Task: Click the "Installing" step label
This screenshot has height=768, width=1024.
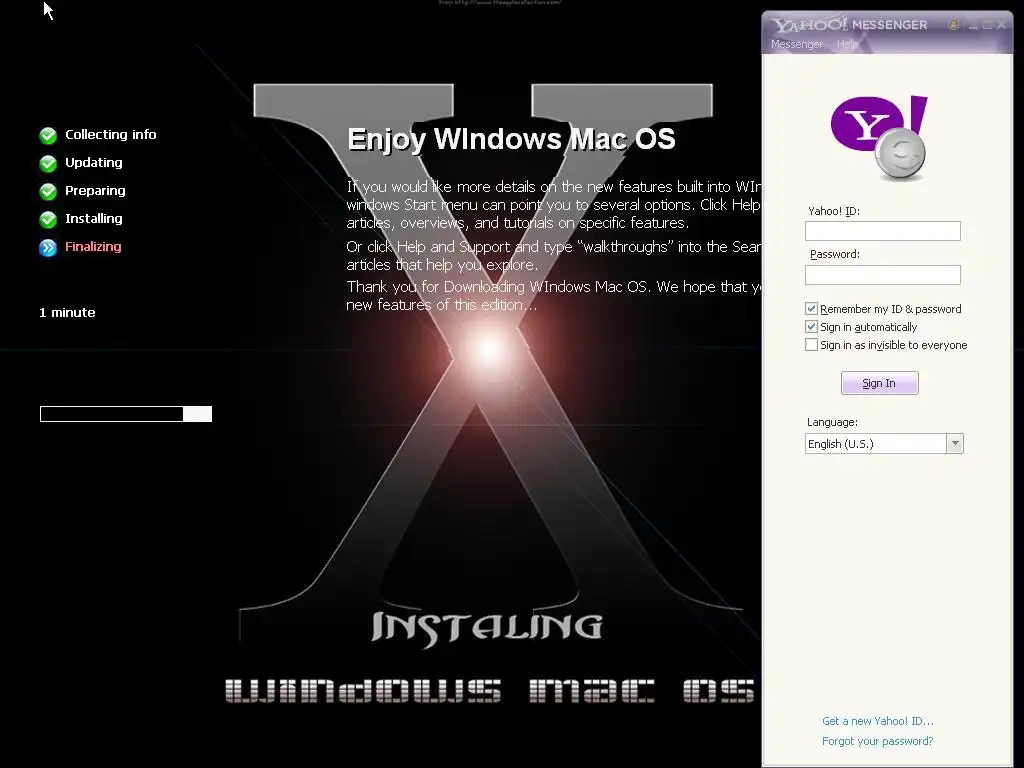Action: click(x=93, y=219)
